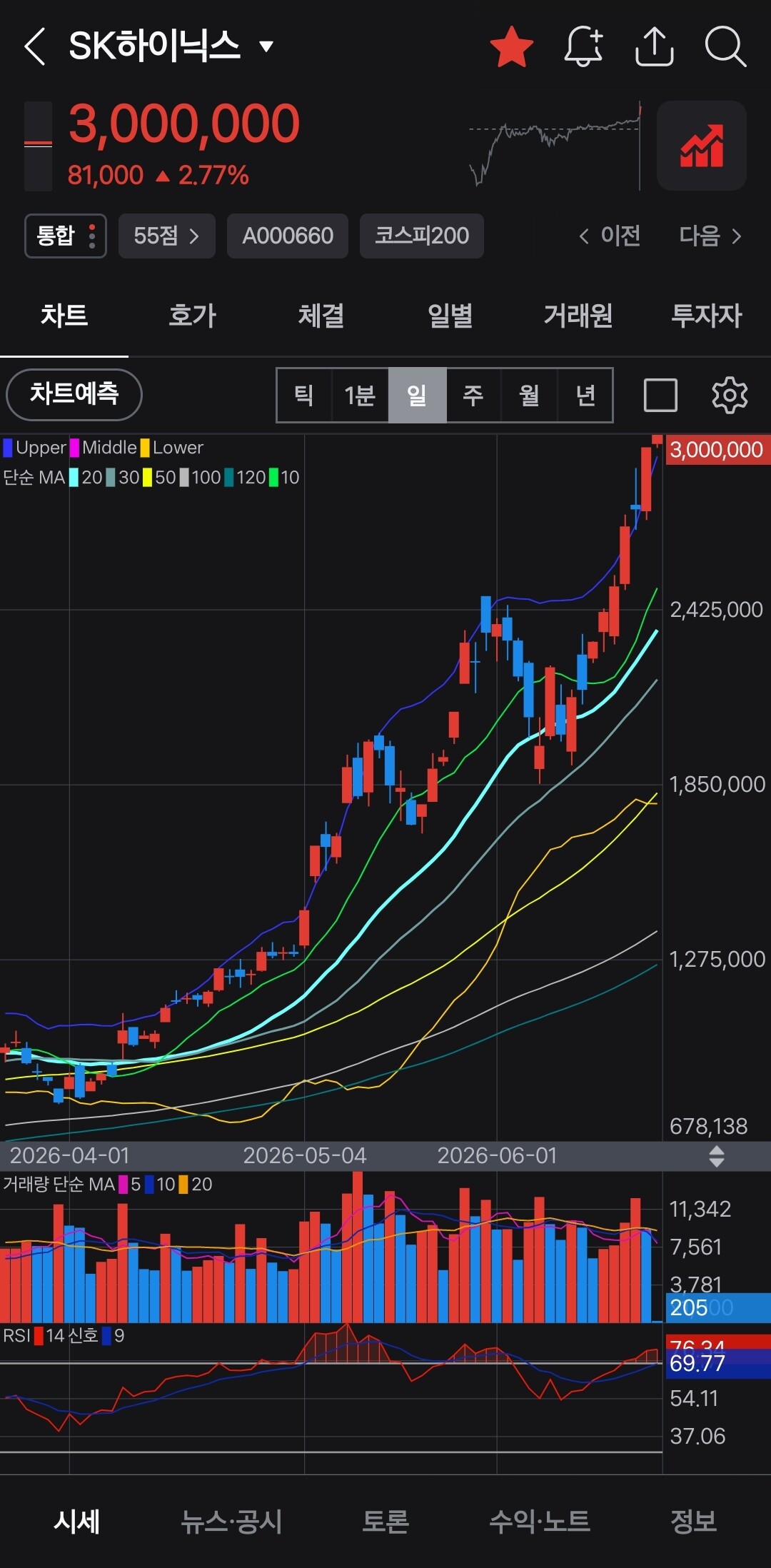Viewport: 771px width, 1568px height.
Task: Toggle the red favorite star
Action: (512, 47)
